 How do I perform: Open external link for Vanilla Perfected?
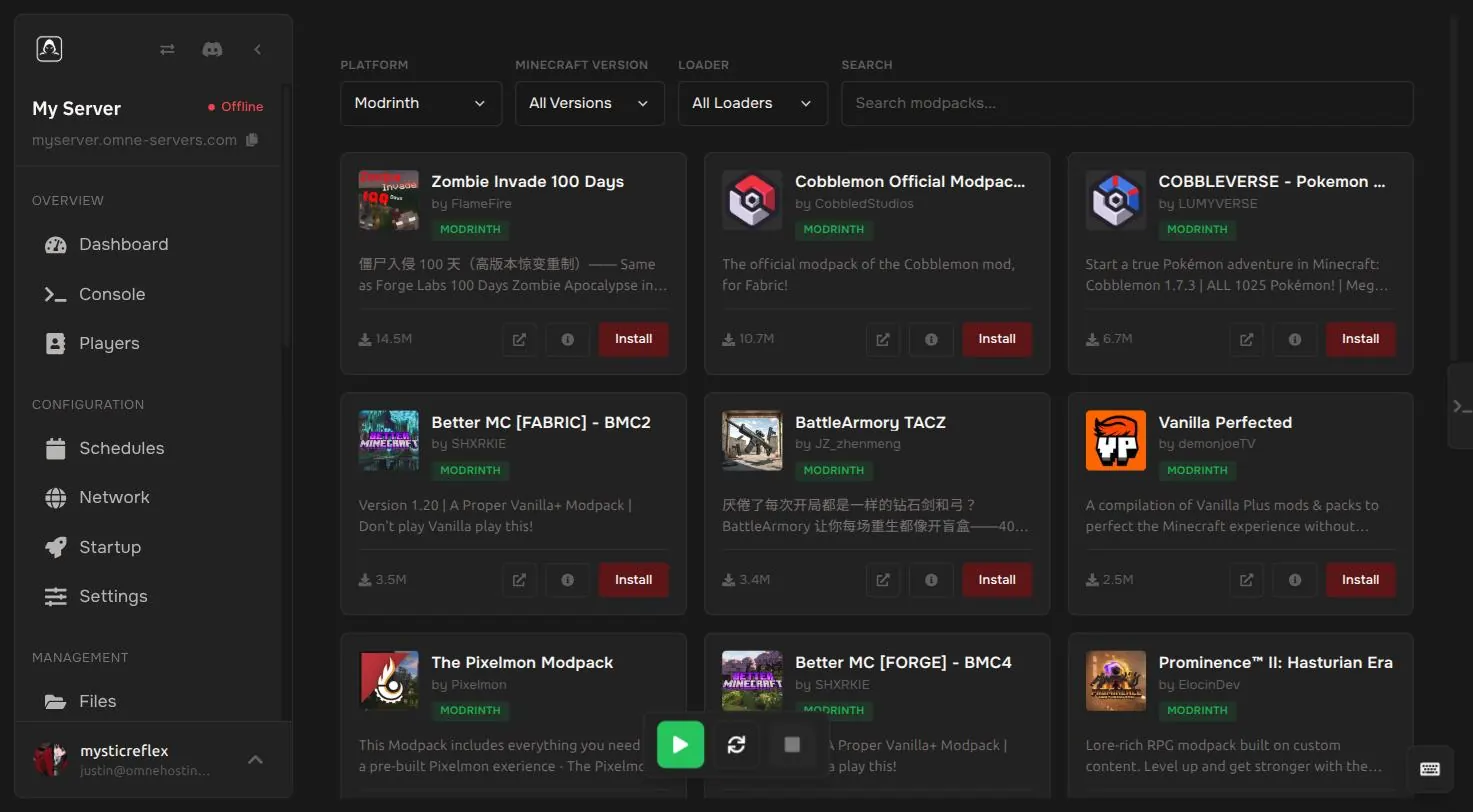coord(1246,580)
